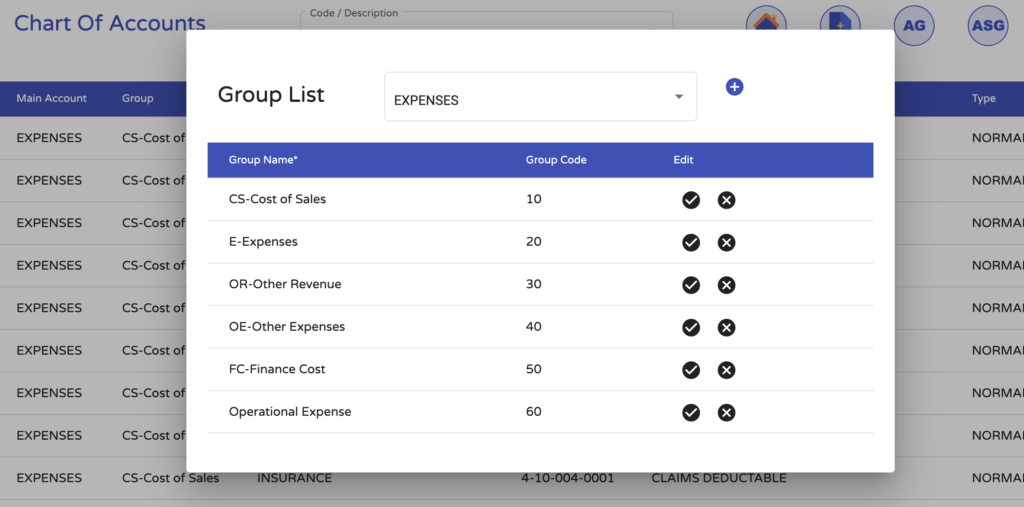Screen dimensions: 1024x507
Task: Cancel the CS-Cost of Sales row edit
Action: tap(727, 200)
